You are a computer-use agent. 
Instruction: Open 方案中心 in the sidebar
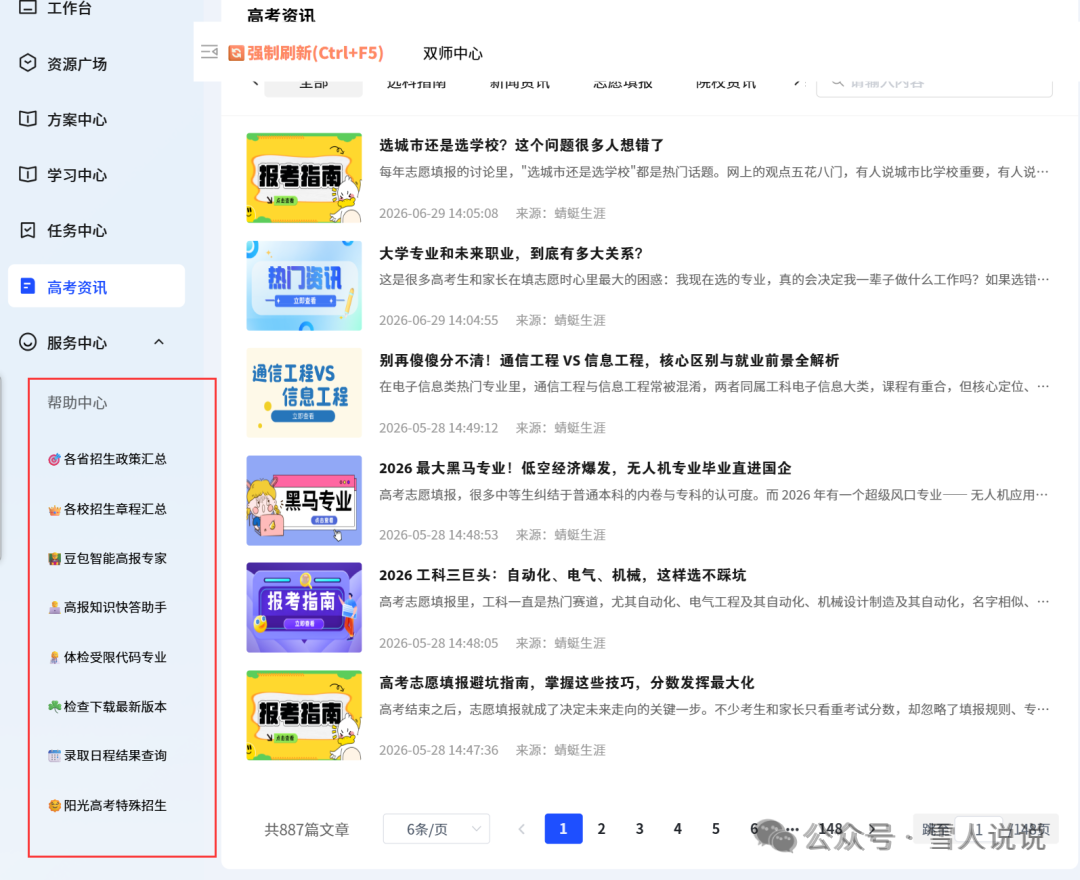76,120
